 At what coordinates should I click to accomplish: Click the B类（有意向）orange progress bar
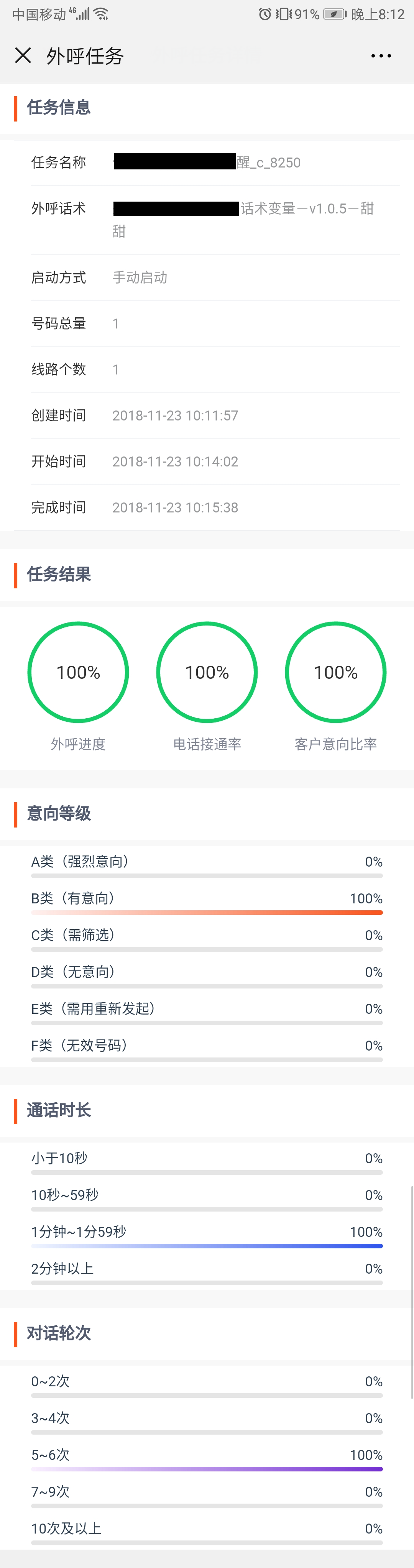pos(207,913)
